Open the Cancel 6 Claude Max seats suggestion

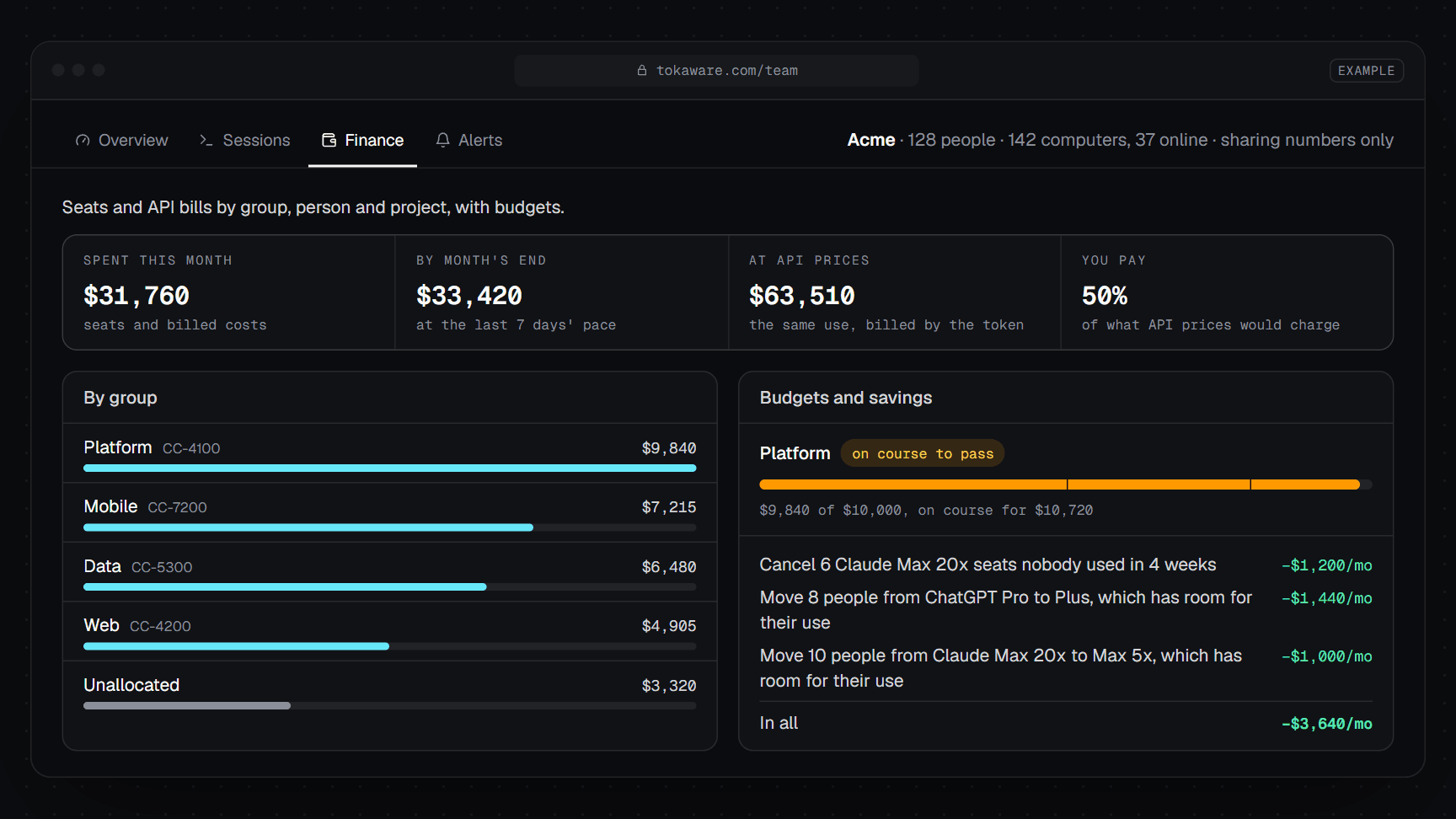pos(1066,565)
